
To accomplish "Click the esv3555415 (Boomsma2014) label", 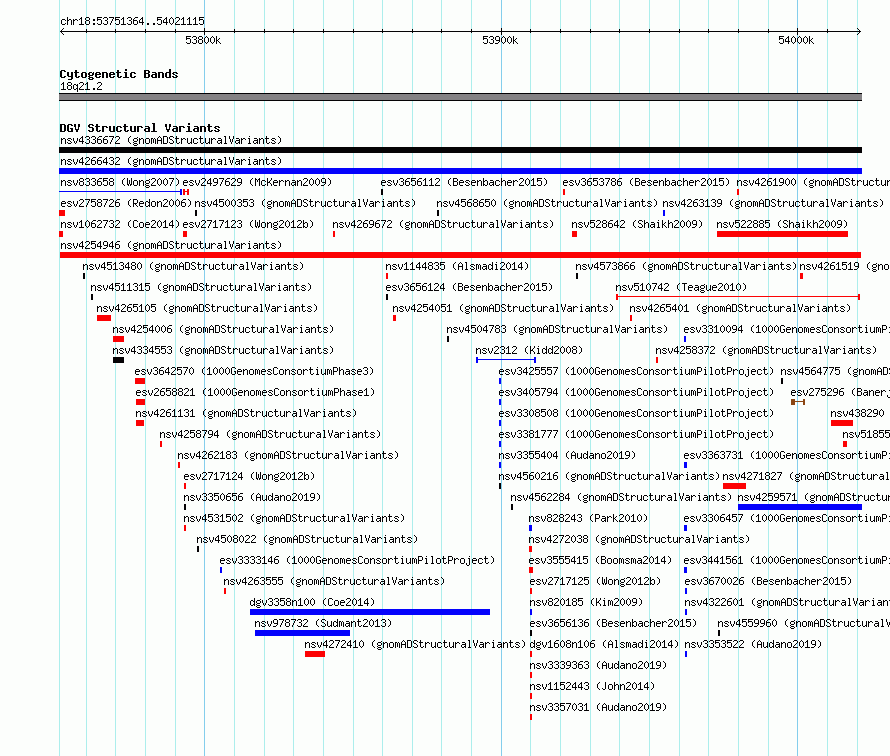I will tap(600, 560).
